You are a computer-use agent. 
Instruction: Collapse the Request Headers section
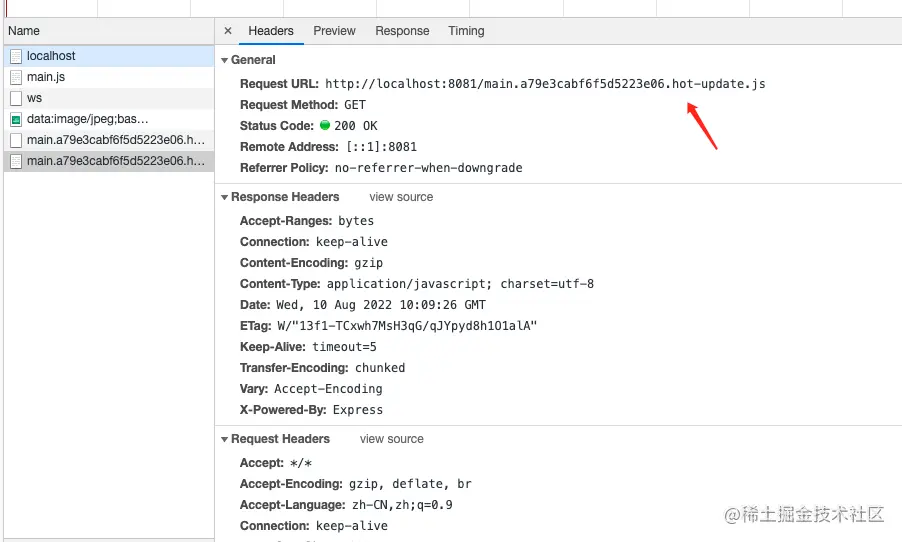coord(225,439)
